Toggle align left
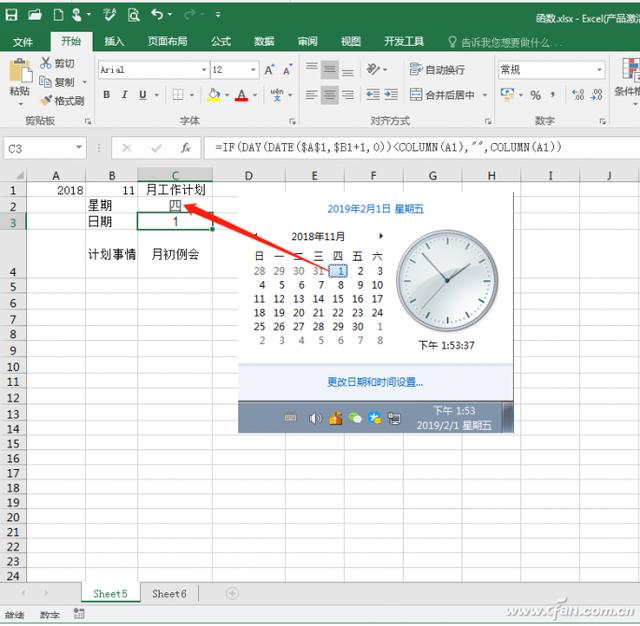The image size is (640, 626). tap(311, 95)
